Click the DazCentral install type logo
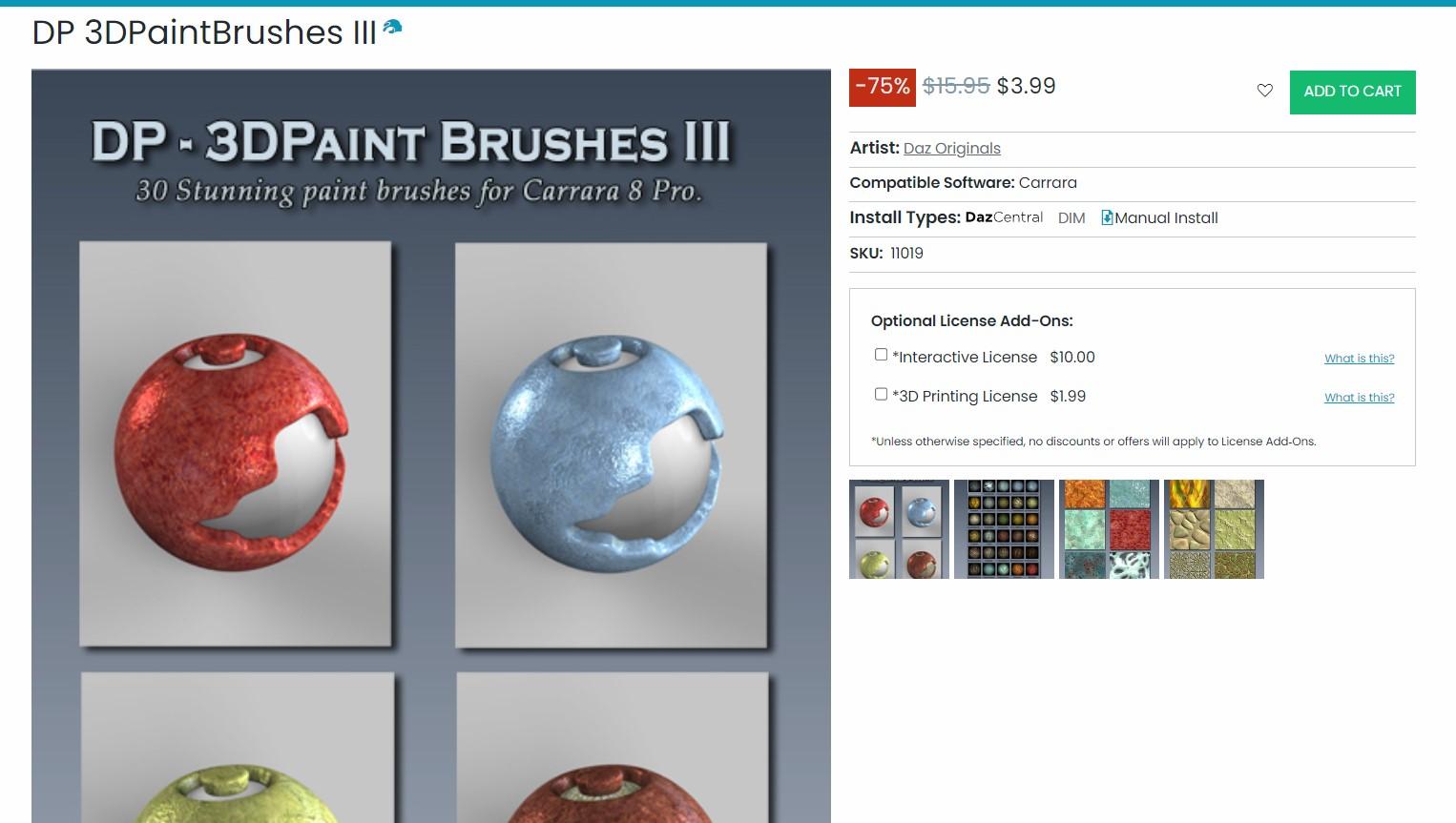The image size is (1456, 823). pos(1004,217)
